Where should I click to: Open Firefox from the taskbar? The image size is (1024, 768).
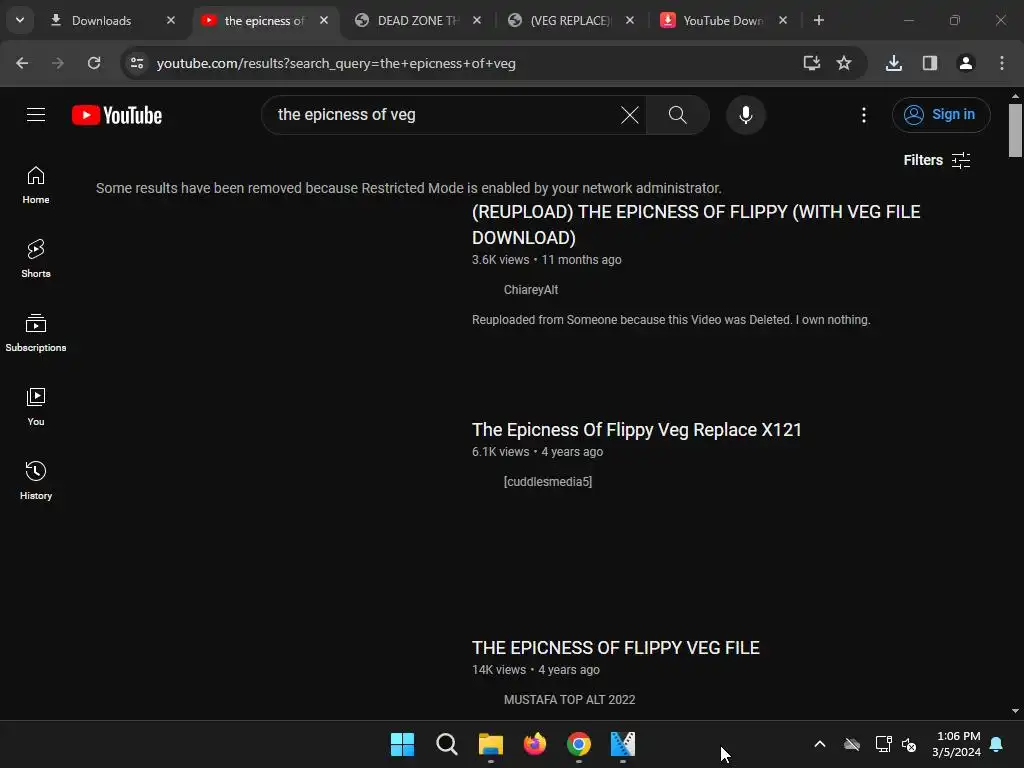535,744
